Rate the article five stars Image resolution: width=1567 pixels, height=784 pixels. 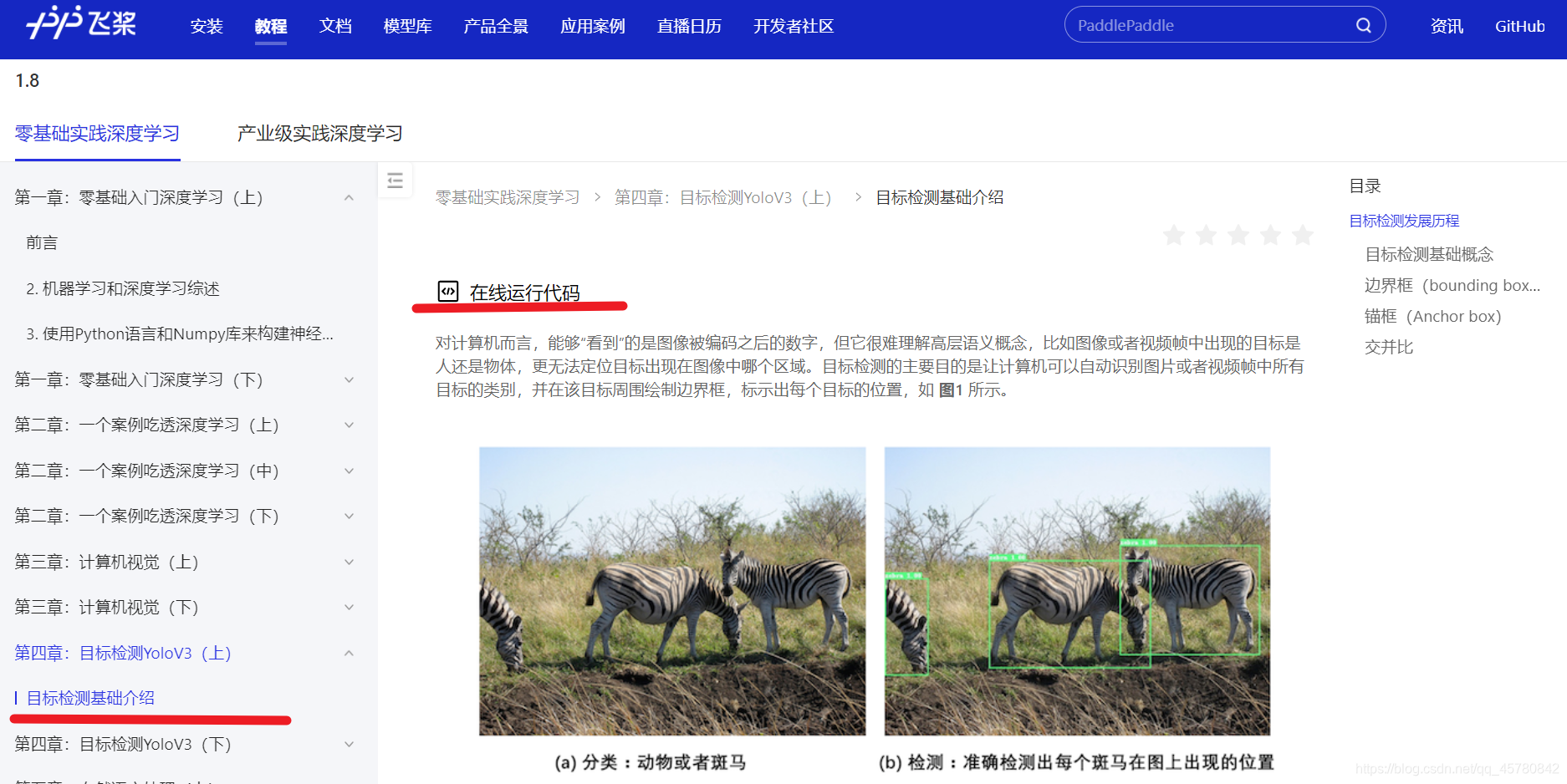tap(1303, 235)
